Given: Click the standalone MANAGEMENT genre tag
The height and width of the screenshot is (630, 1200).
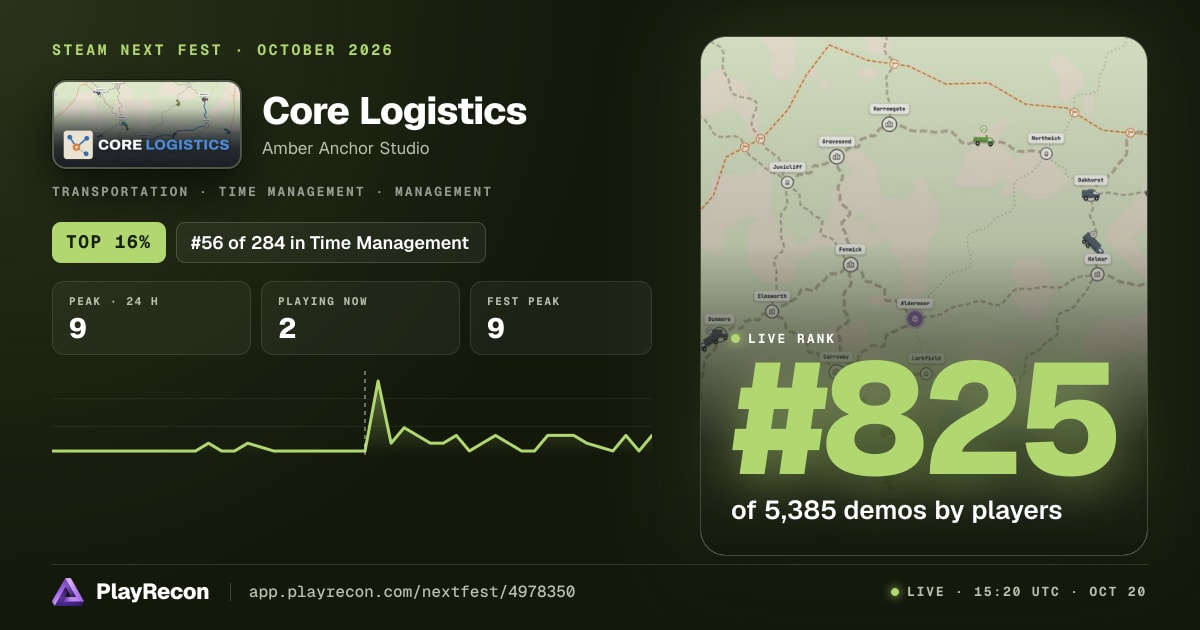Looking at the screenshot, I should tap(443, 191).
